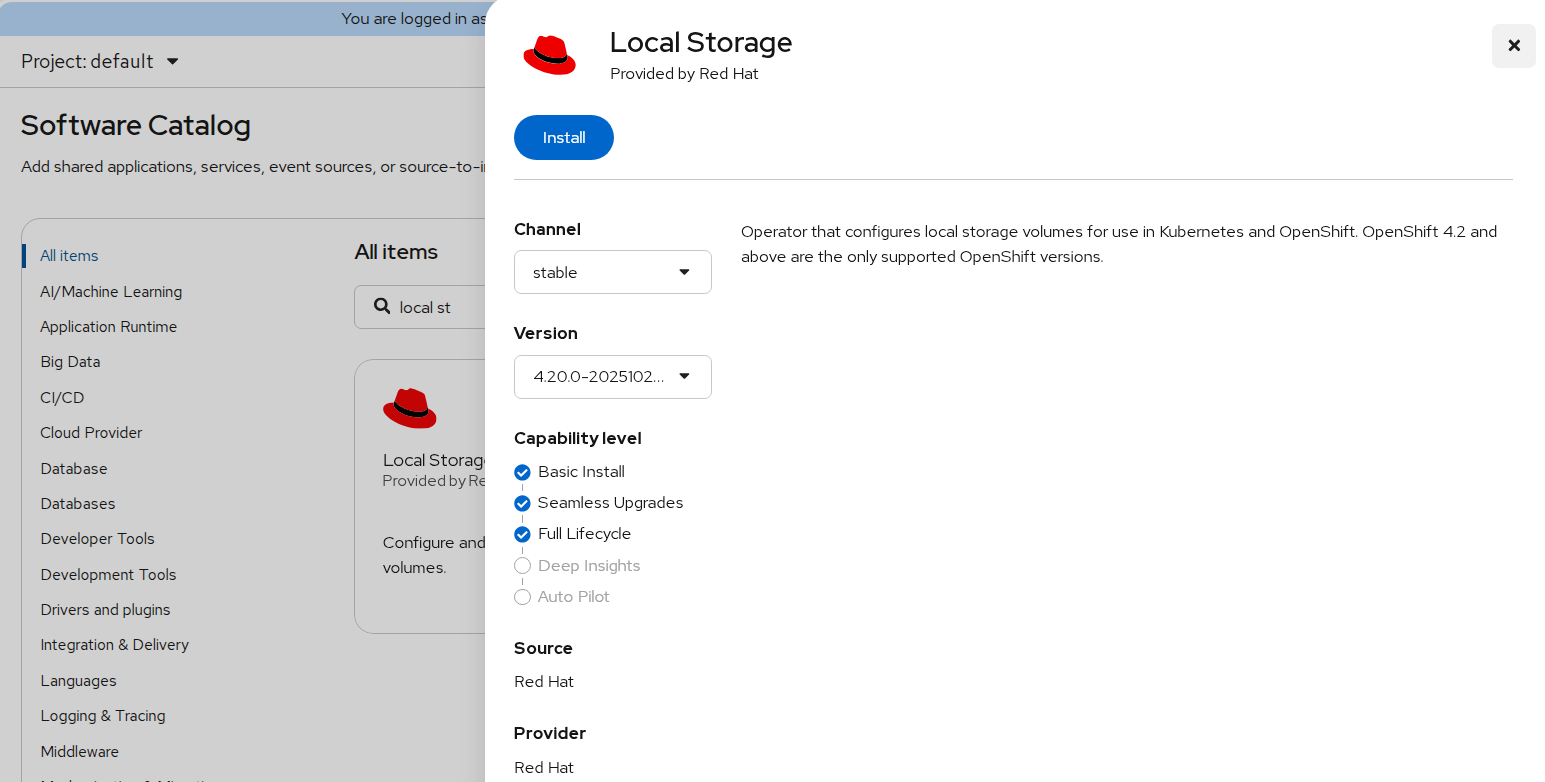The height and width of the screenshot is (782, 1545).
Task: Click the Seamless Upgrades checkmark icon
Action: (522, 503)
